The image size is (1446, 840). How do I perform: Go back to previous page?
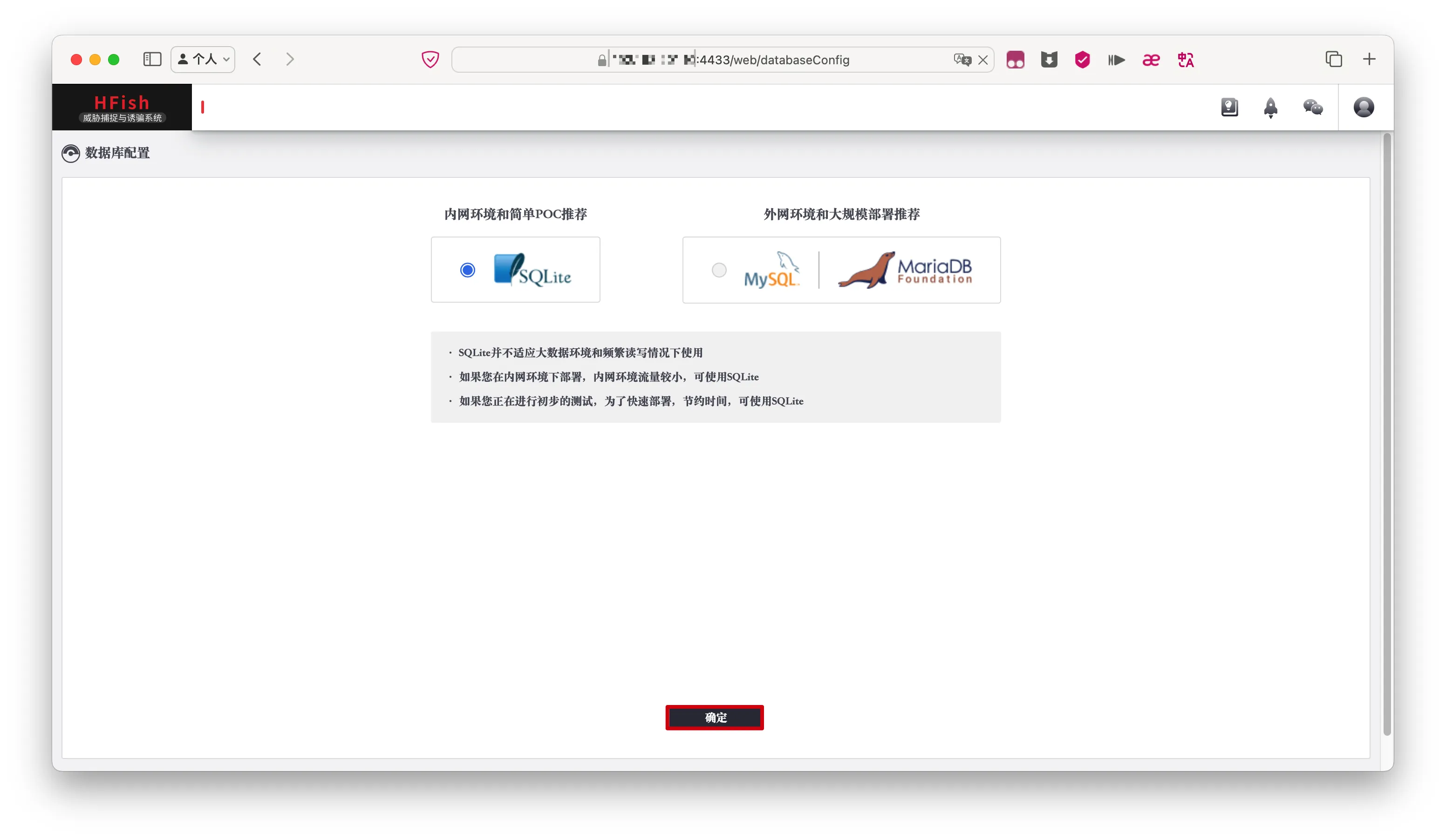[x=257, y=59]
